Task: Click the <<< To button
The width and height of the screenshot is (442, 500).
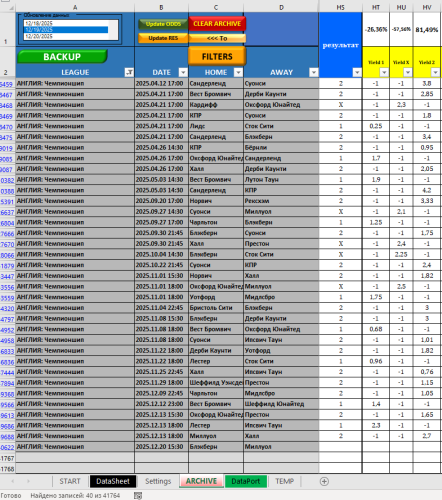Action: (217, 38)
